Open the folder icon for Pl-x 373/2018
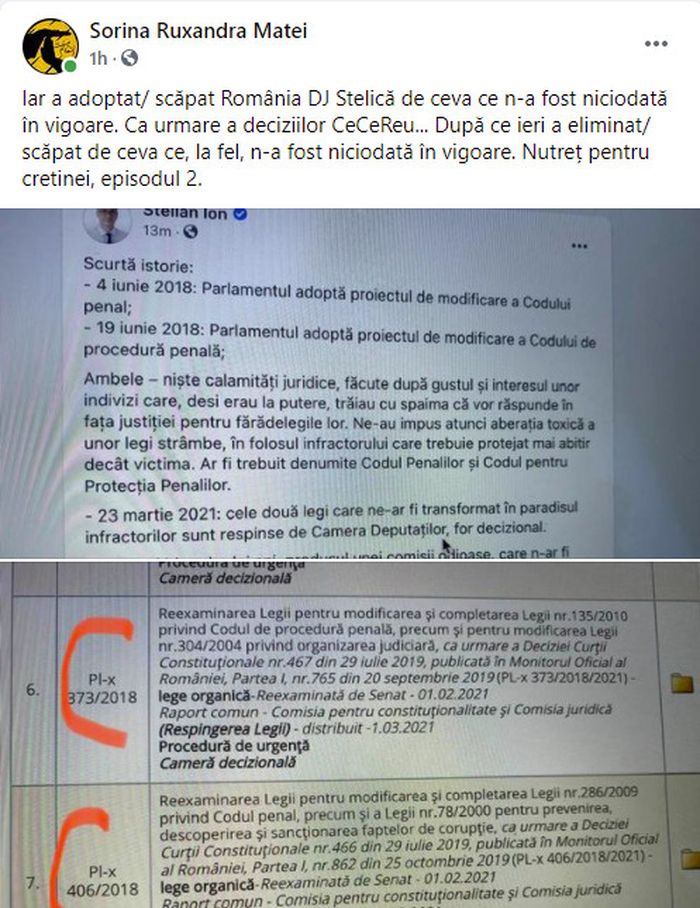This screenshot has height=908, width=700. (682, 683)
